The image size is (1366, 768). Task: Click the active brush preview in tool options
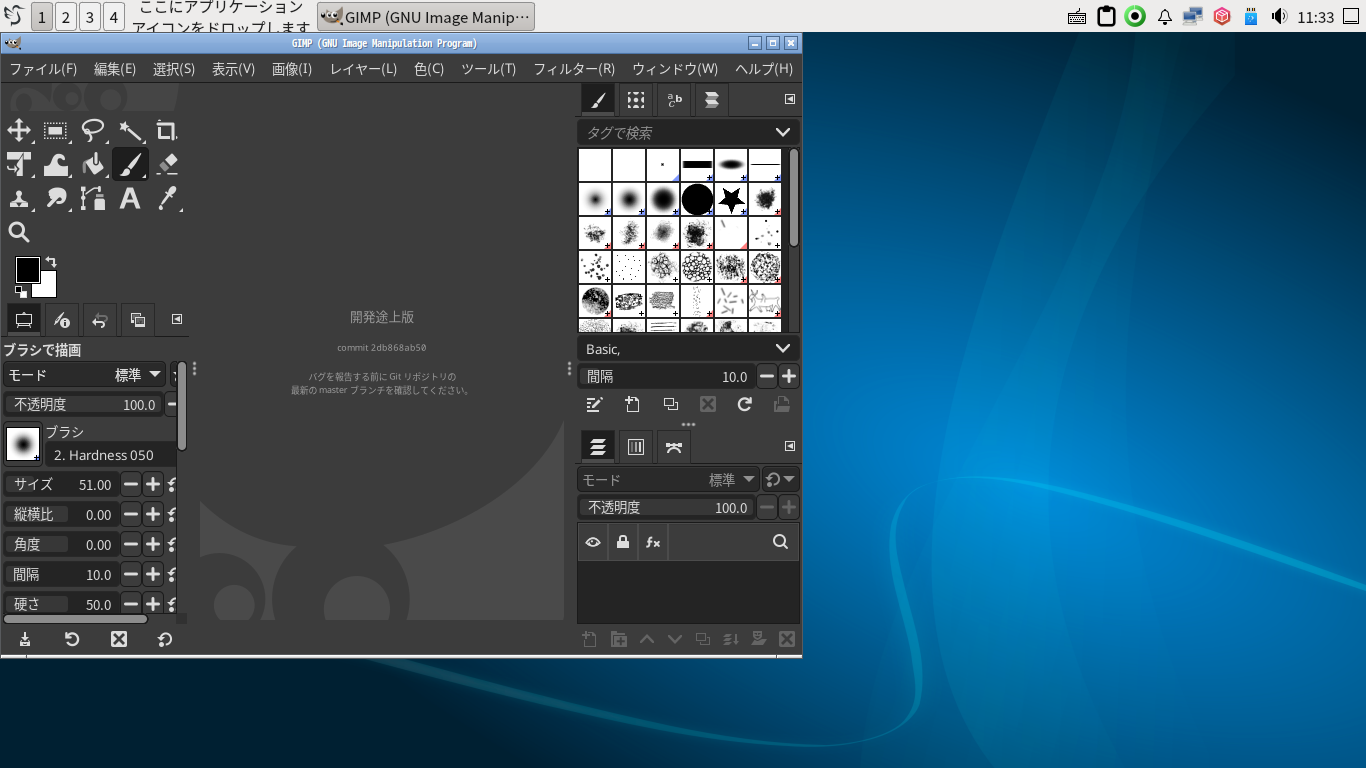pyautogui.click(x=23, y=444)
